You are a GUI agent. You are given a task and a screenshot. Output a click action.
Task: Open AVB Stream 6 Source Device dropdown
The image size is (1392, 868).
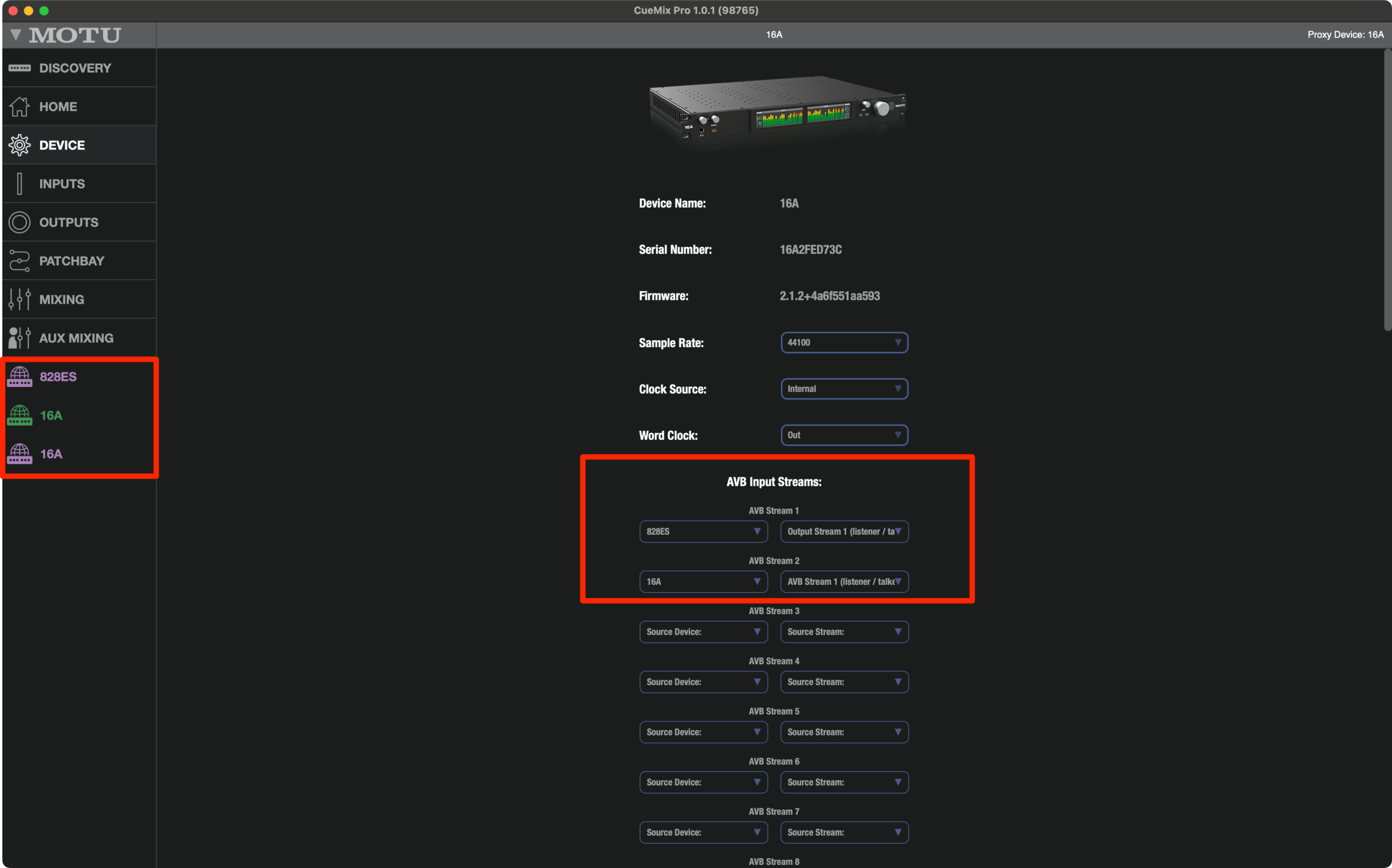[704, 782]
